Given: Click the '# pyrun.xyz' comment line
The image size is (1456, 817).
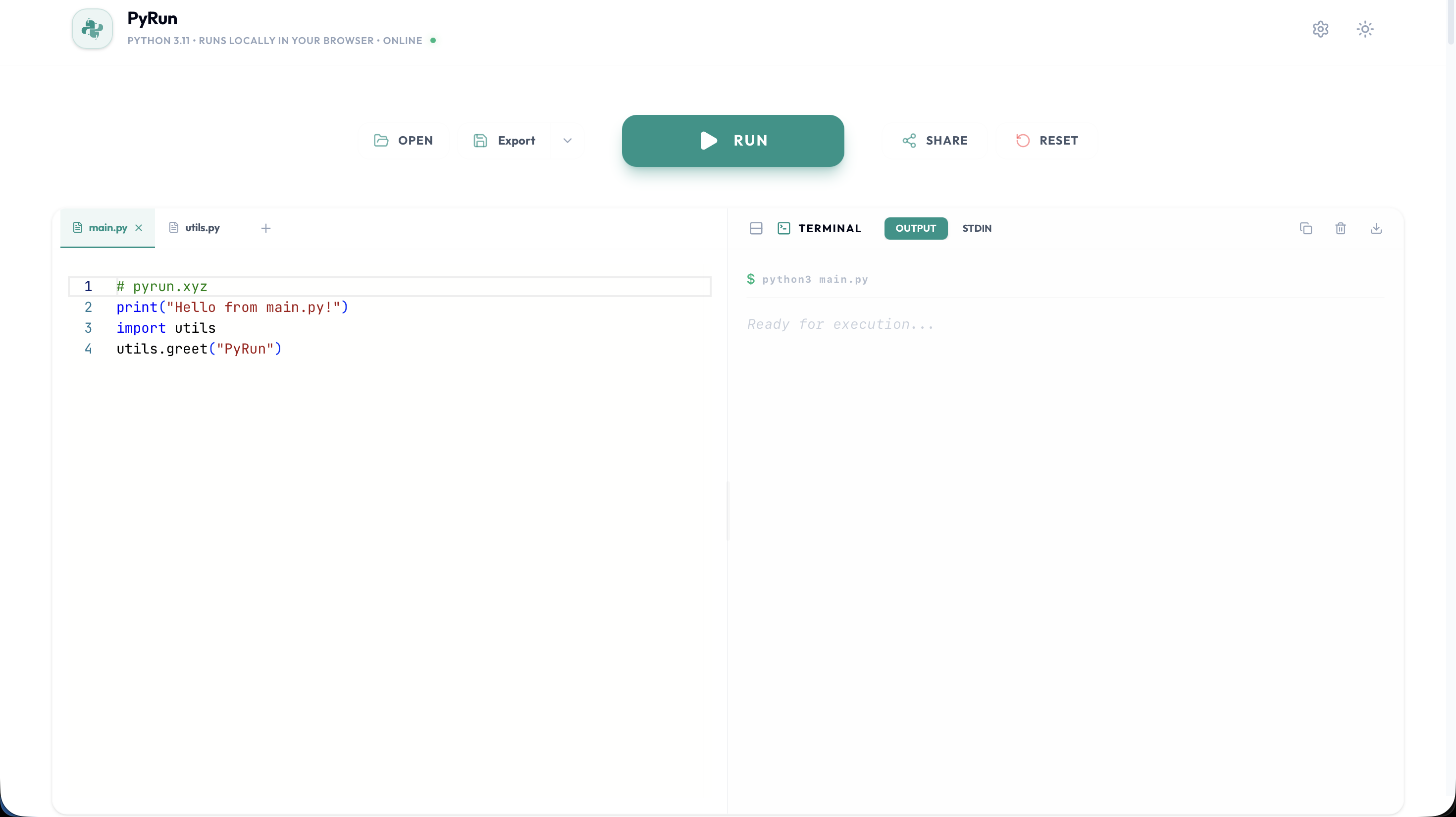Looking at the screenshot, I should 161,287.
